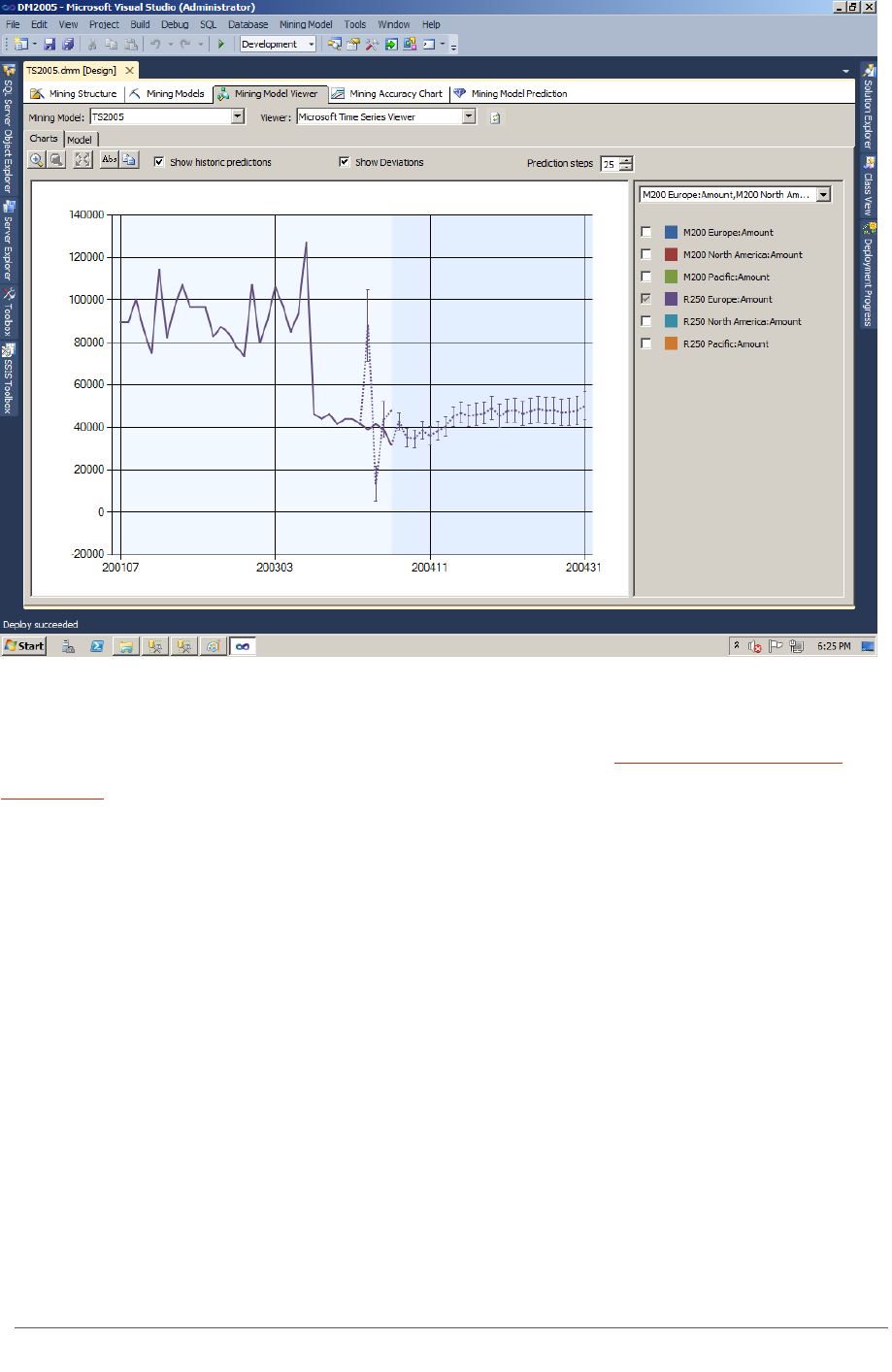Uncheck R250 Europe:Amount series box

pyautogui.click(x=646, y=299)
